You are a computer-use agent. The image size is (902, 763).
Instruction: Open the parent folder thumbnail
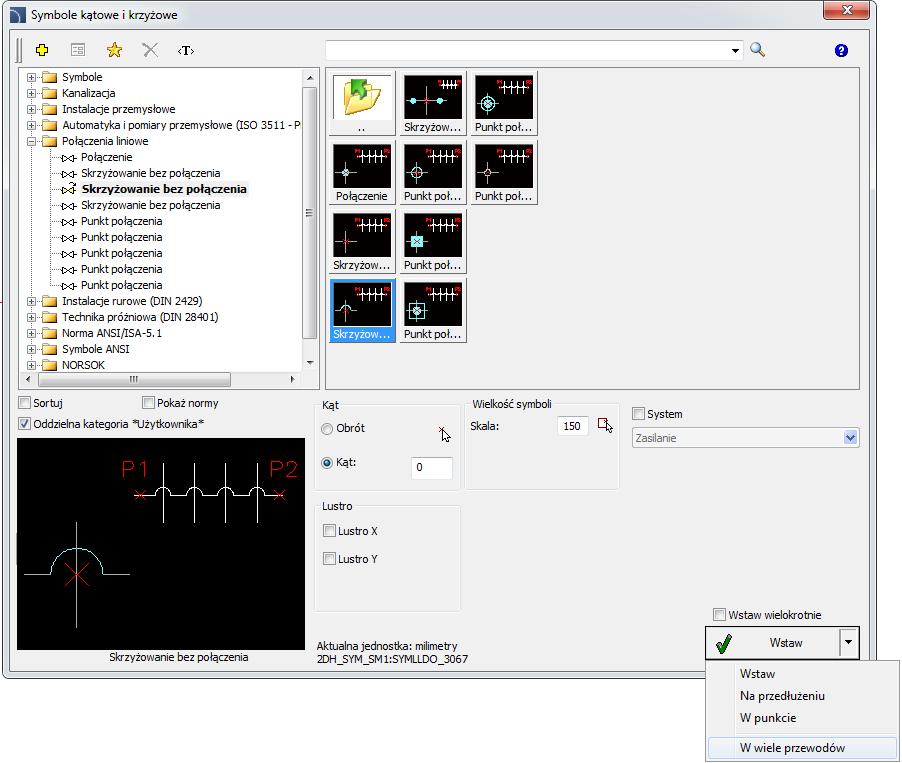tap(362, 104)
